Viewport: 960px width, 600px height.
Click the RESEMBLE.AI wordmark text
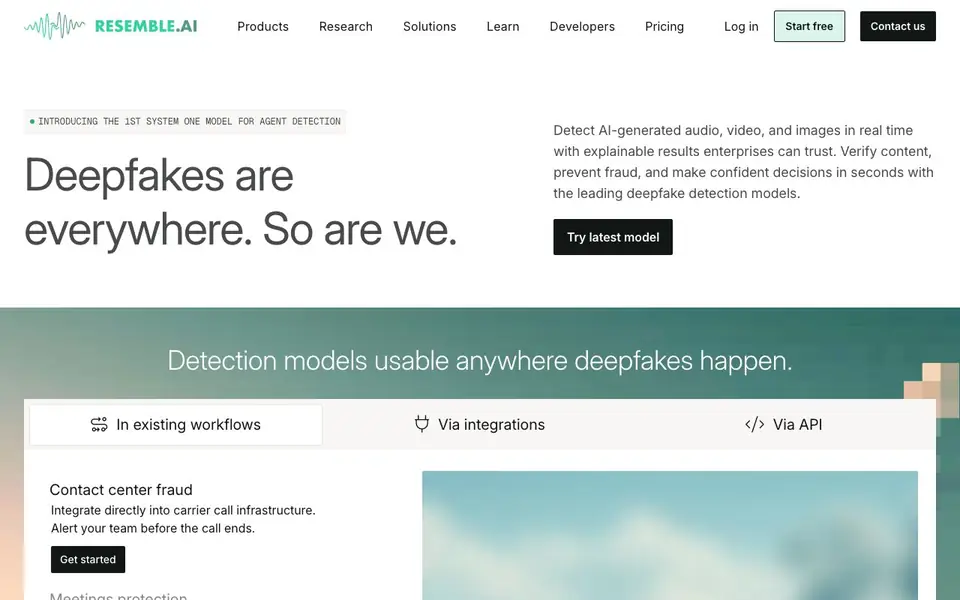coord(146,26)
